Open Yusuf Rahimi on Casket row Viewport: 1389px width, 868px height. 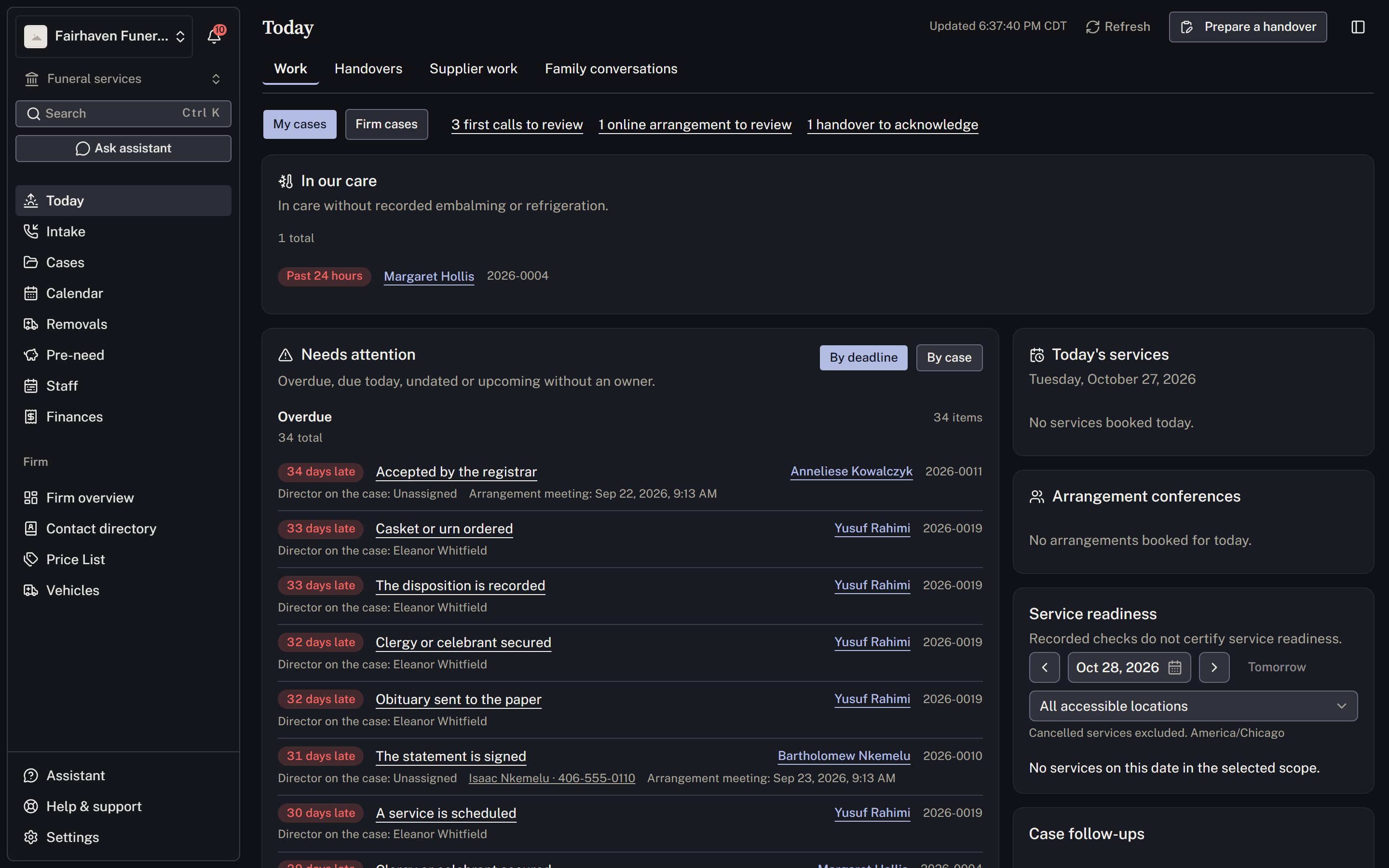coord(872,528)
